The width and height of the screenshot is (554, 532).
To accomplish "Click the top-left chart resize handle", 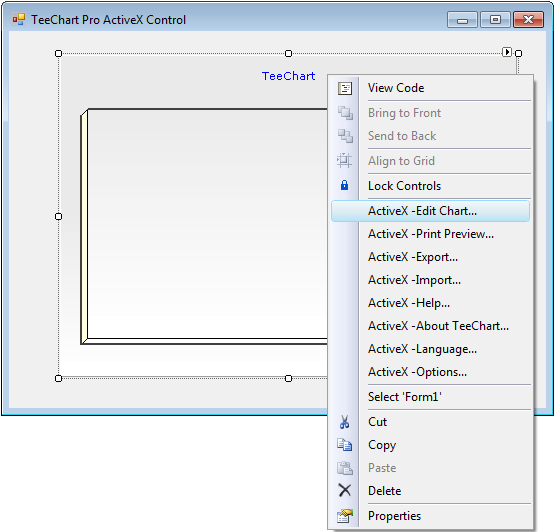I will [59, 53].
